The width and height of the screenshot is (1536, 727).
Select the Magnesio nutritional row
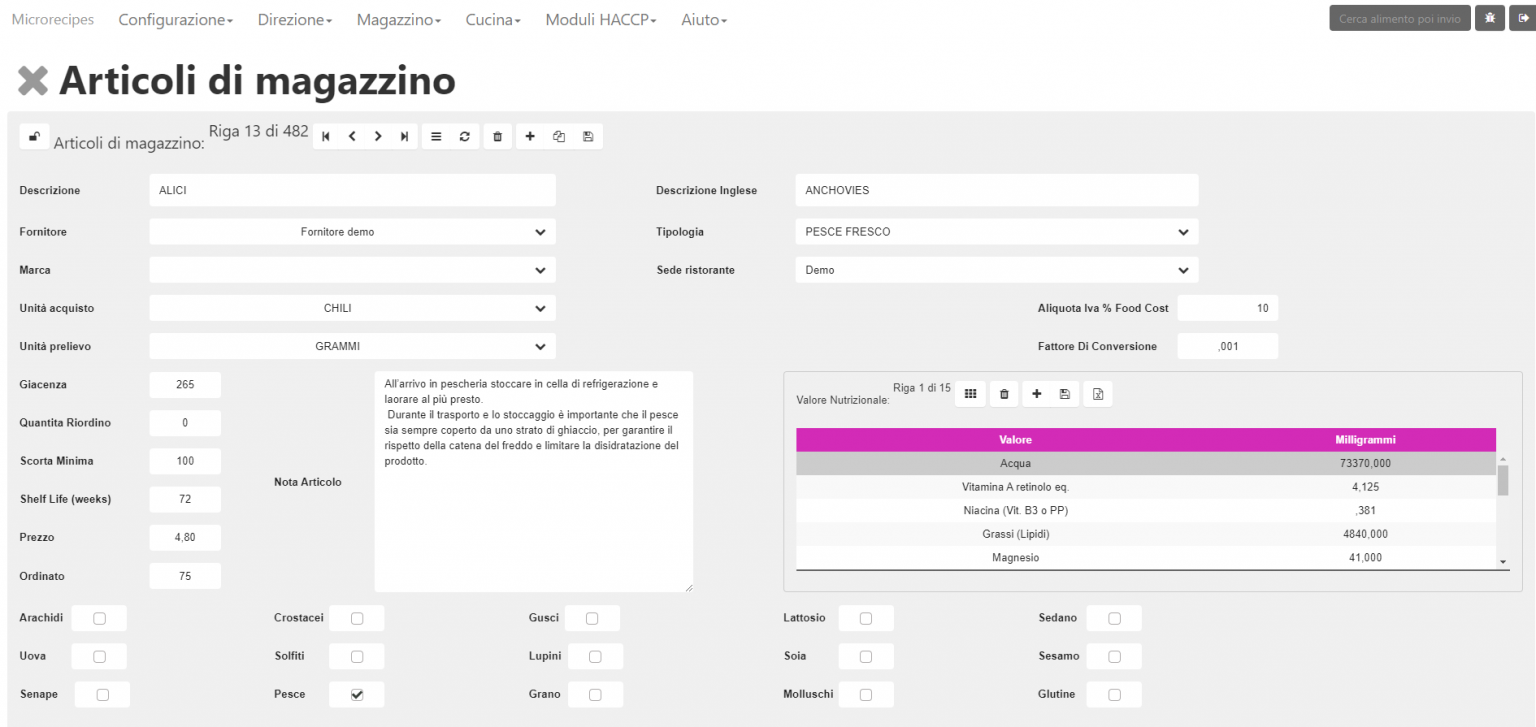point(1146,557)
